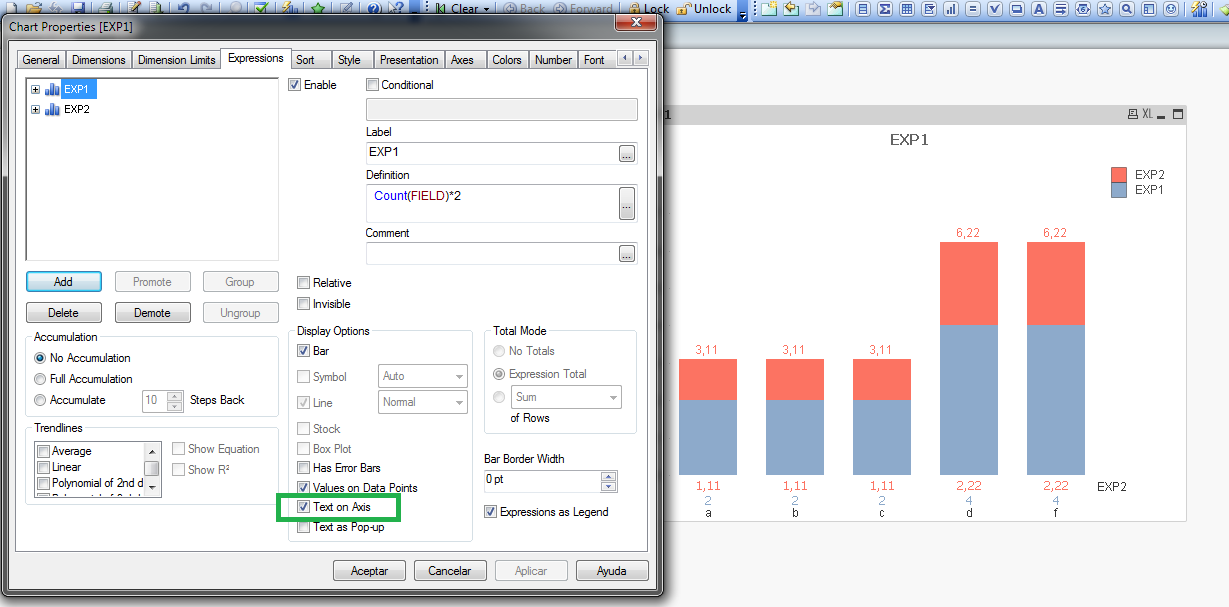This screenshot has height=607, width=1229.
Task: Uncheck Expressions as Legend checkbox
Action: pos(491,512)
